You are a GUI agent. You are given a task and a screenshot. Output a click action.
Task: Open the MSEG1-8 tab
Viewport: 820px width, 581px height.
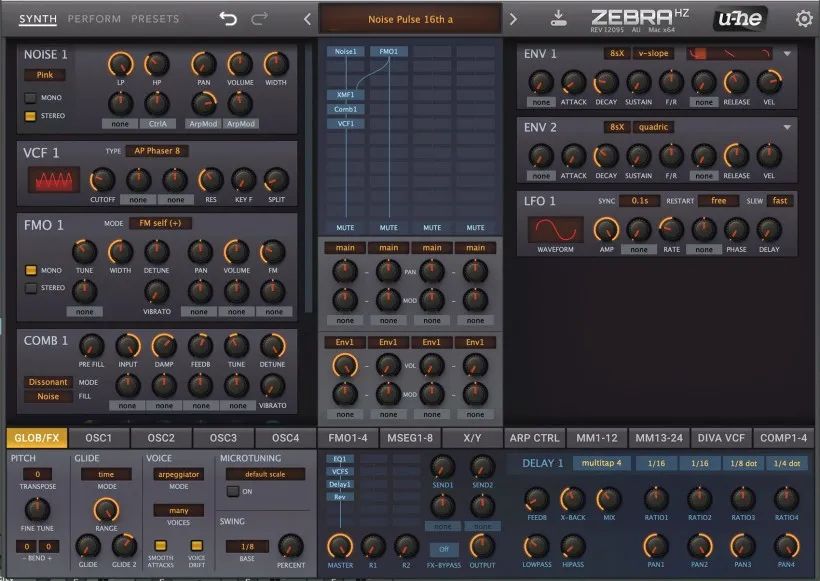point(410,438)
